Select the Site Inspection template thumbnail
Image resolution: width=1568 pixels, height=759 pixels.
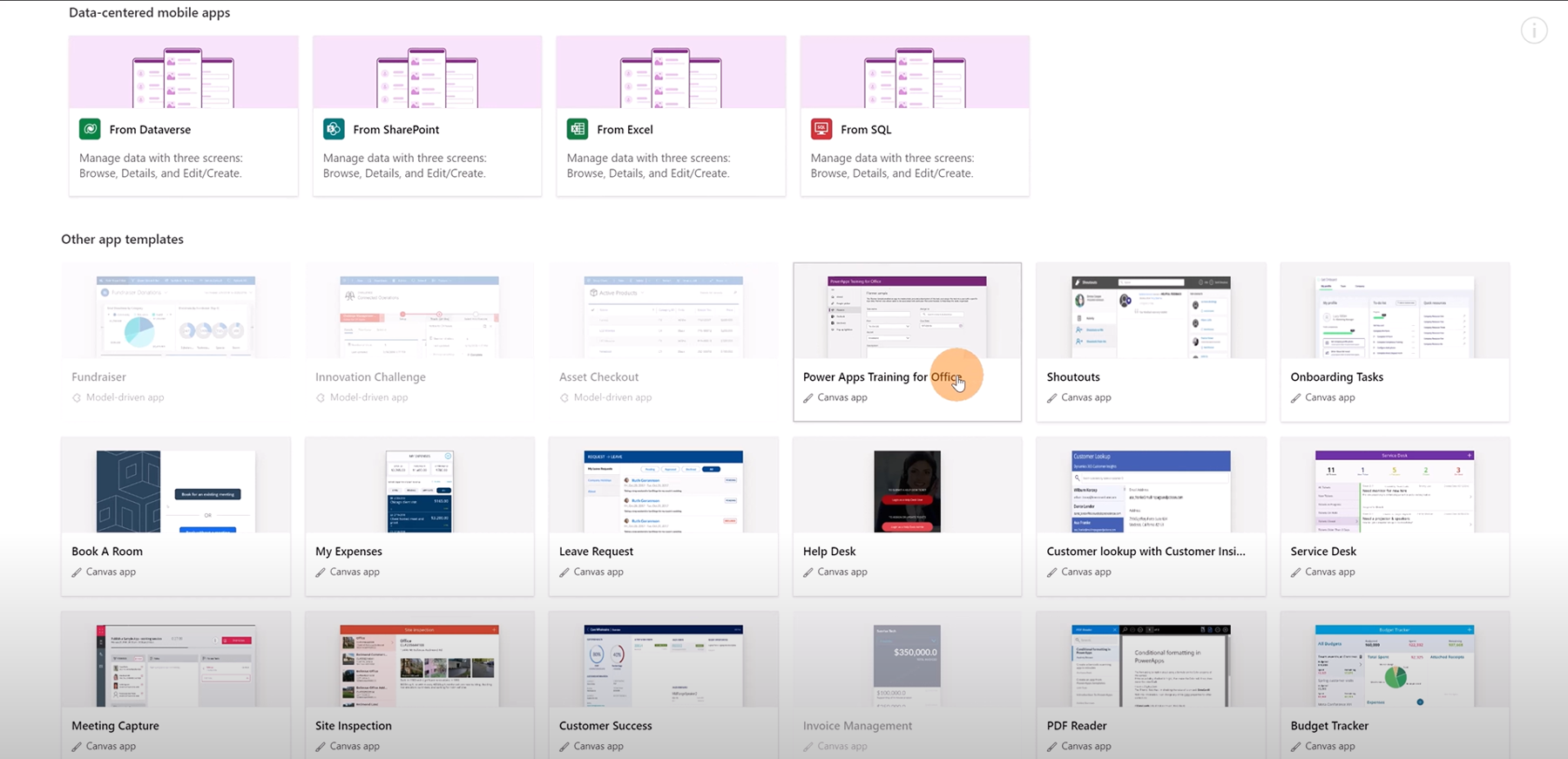click(419, 666)
